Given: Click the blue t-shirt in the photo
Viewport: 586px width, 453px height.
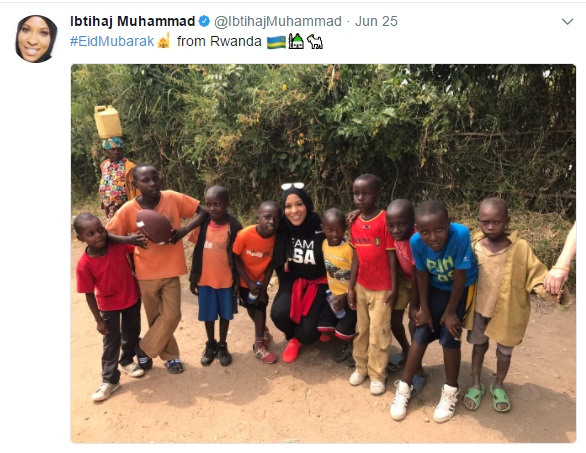Looking at the screenshot, I should pyautogui.click(x=444, y=256).
